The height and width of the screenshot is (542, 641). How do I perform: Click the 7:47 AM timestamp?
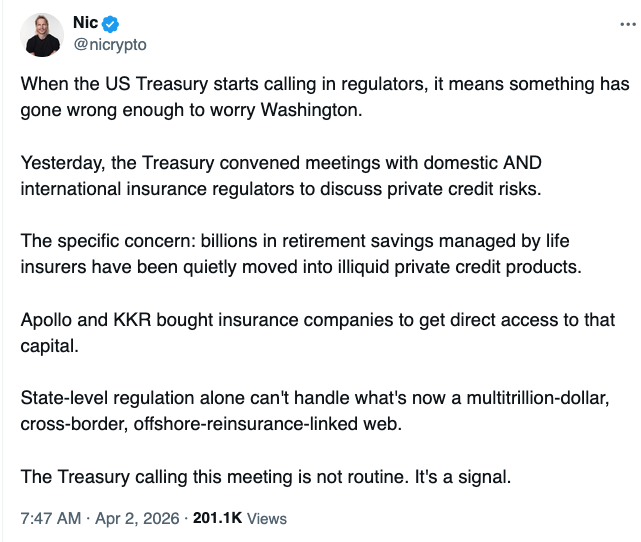click(x=49, y=518)
